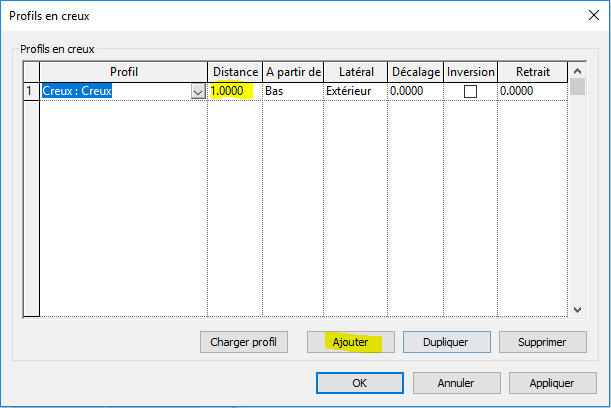Screen dimensions: 611x408
Task: Select the 'Extérieur' cell under Latéral
Action: [x=354, y=91]
